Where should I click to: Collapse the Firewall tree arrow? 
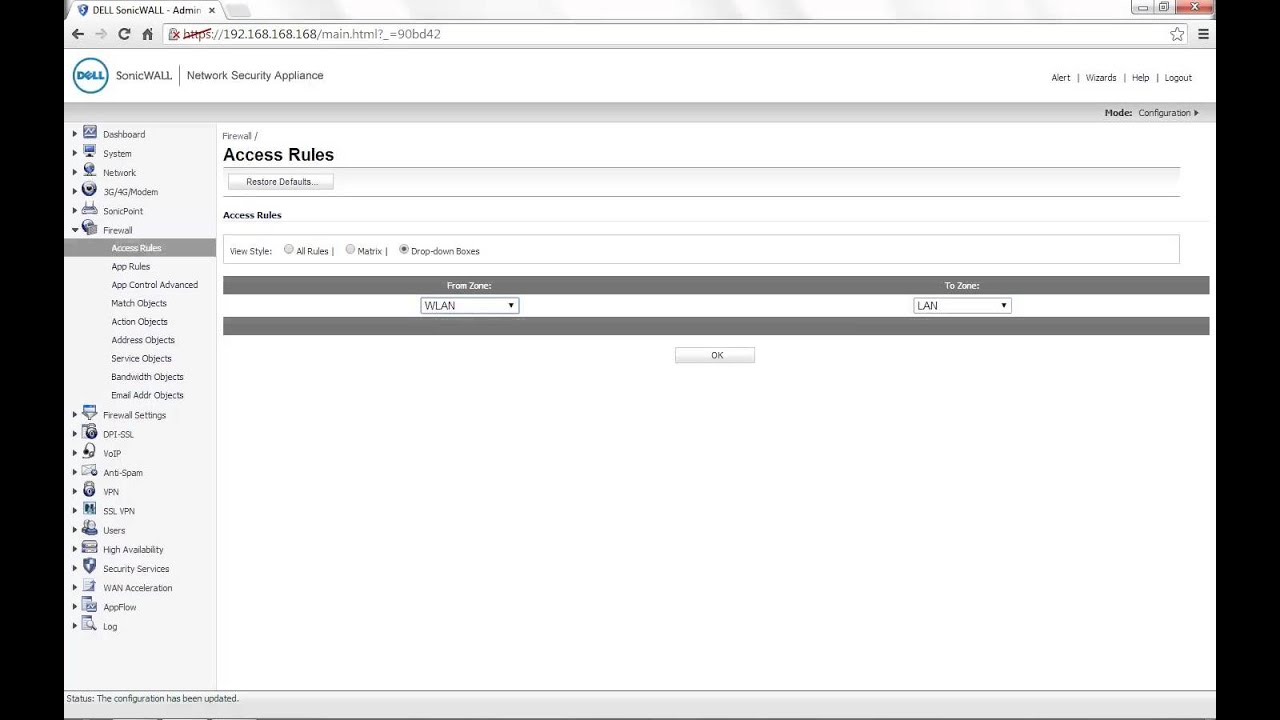click(74, 230)
